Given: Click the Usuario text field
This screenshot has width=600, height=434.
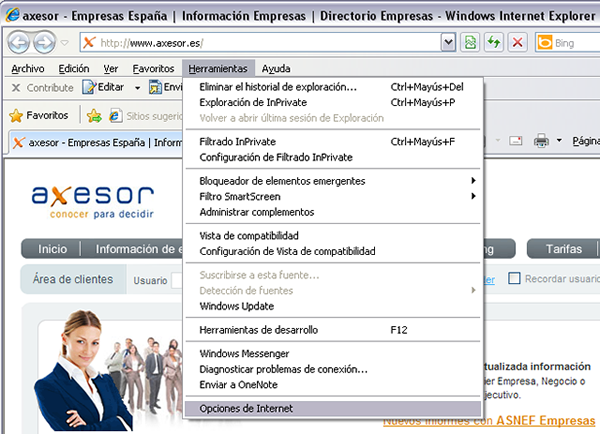Looking at the screenshot, I should tap(178, 281).
